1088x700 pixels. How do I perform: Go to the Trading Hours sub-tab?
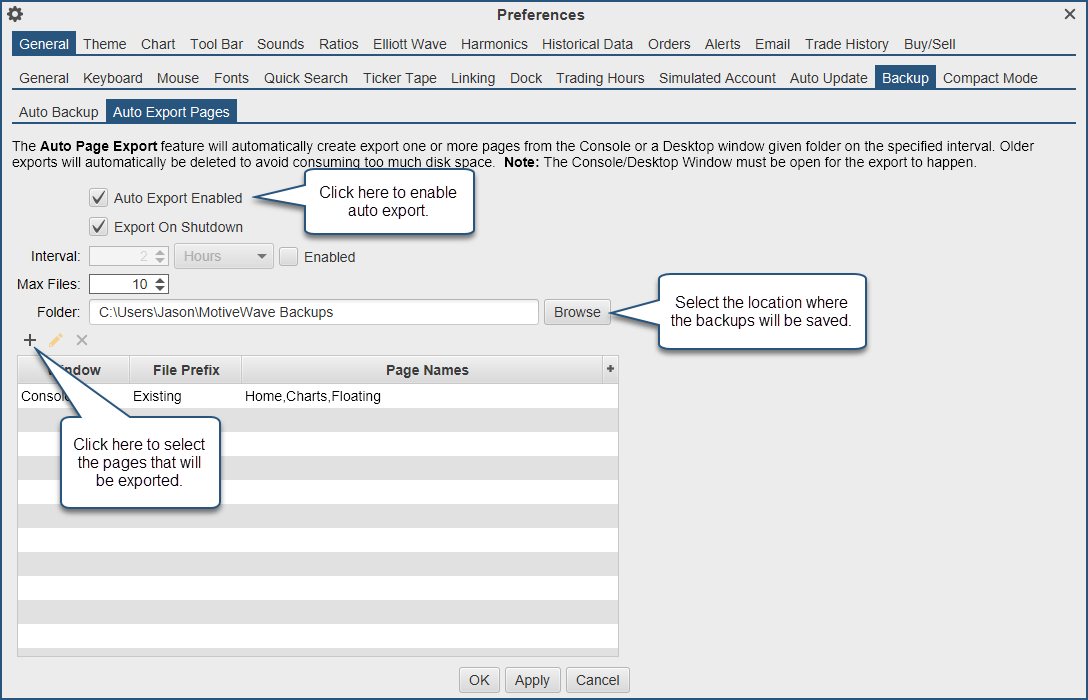(x=600, y=78)
